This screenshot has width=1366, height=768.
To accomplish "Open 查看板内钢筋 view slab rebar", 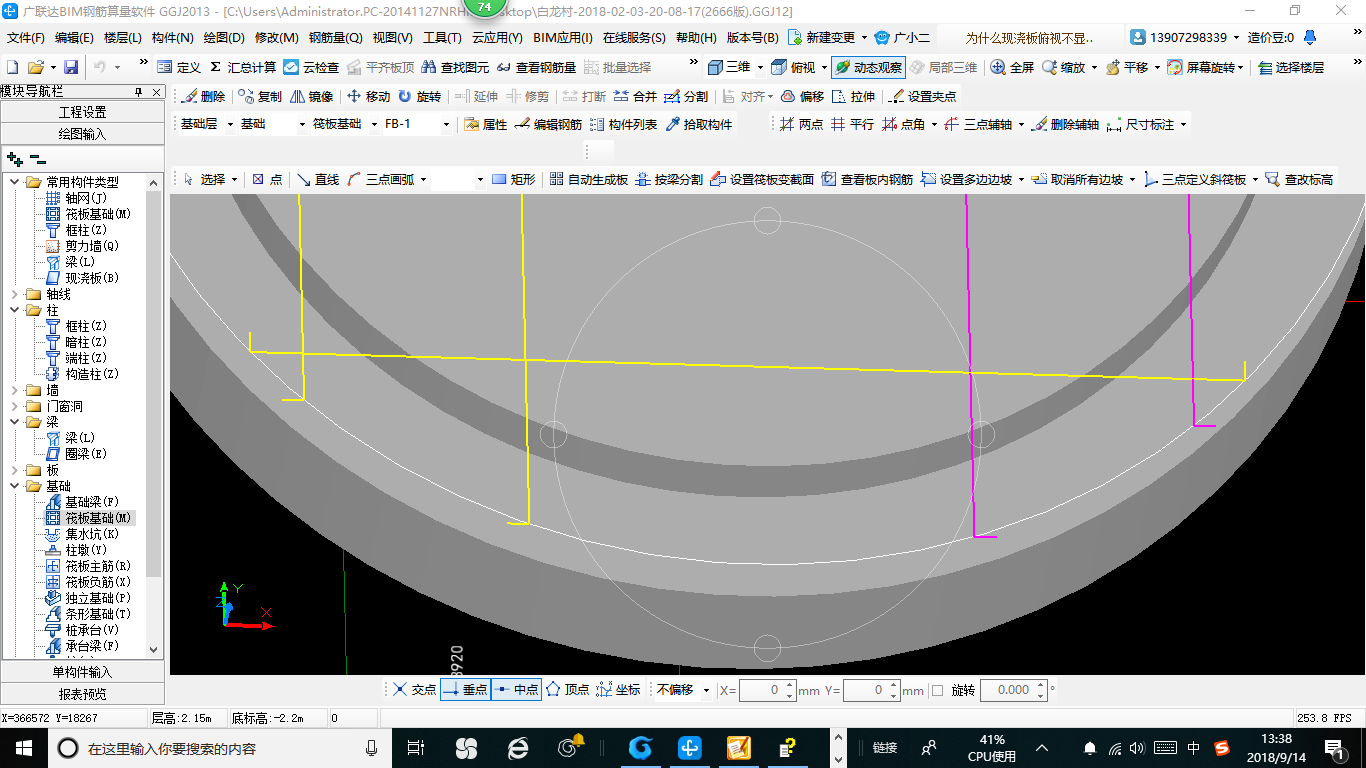I will 867,180.
